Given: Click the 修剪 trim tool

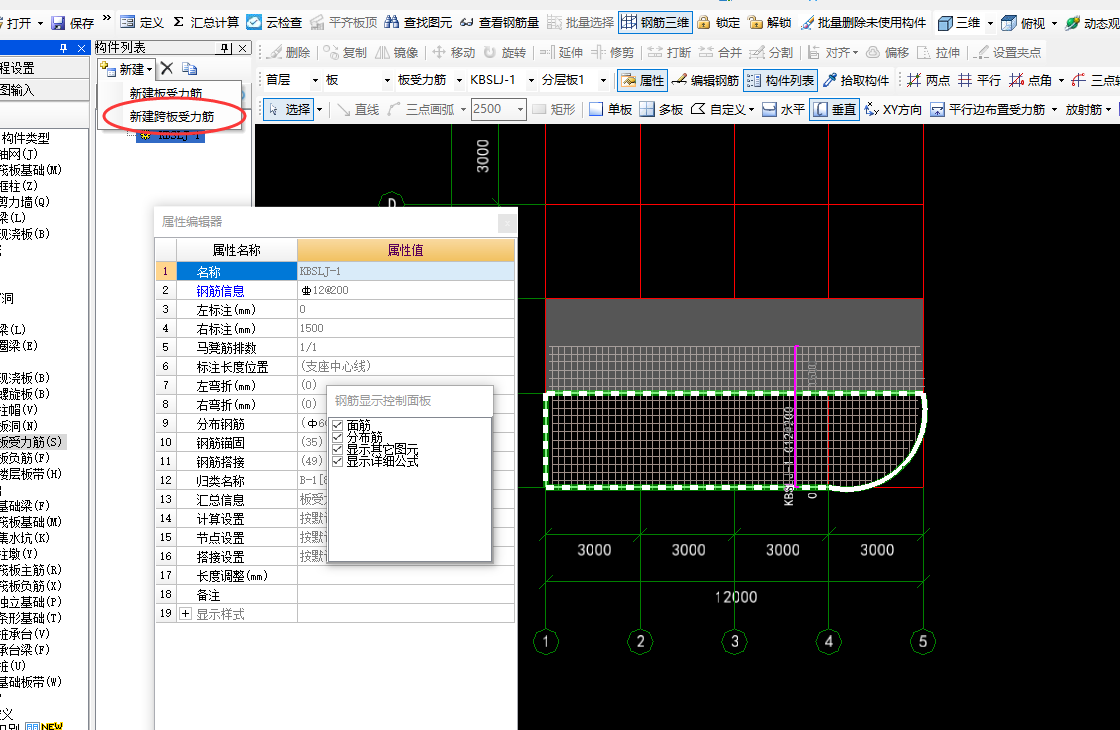Looking at the screenshot, I should pyautogui.click(x=613, y=53).
